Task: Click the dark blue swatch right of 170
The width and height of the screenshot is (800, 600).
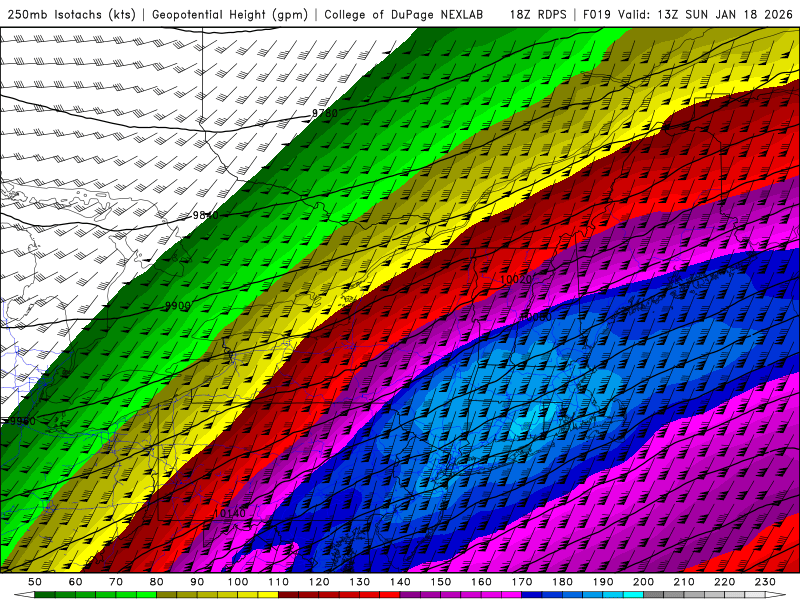Action: pos(532,595)
